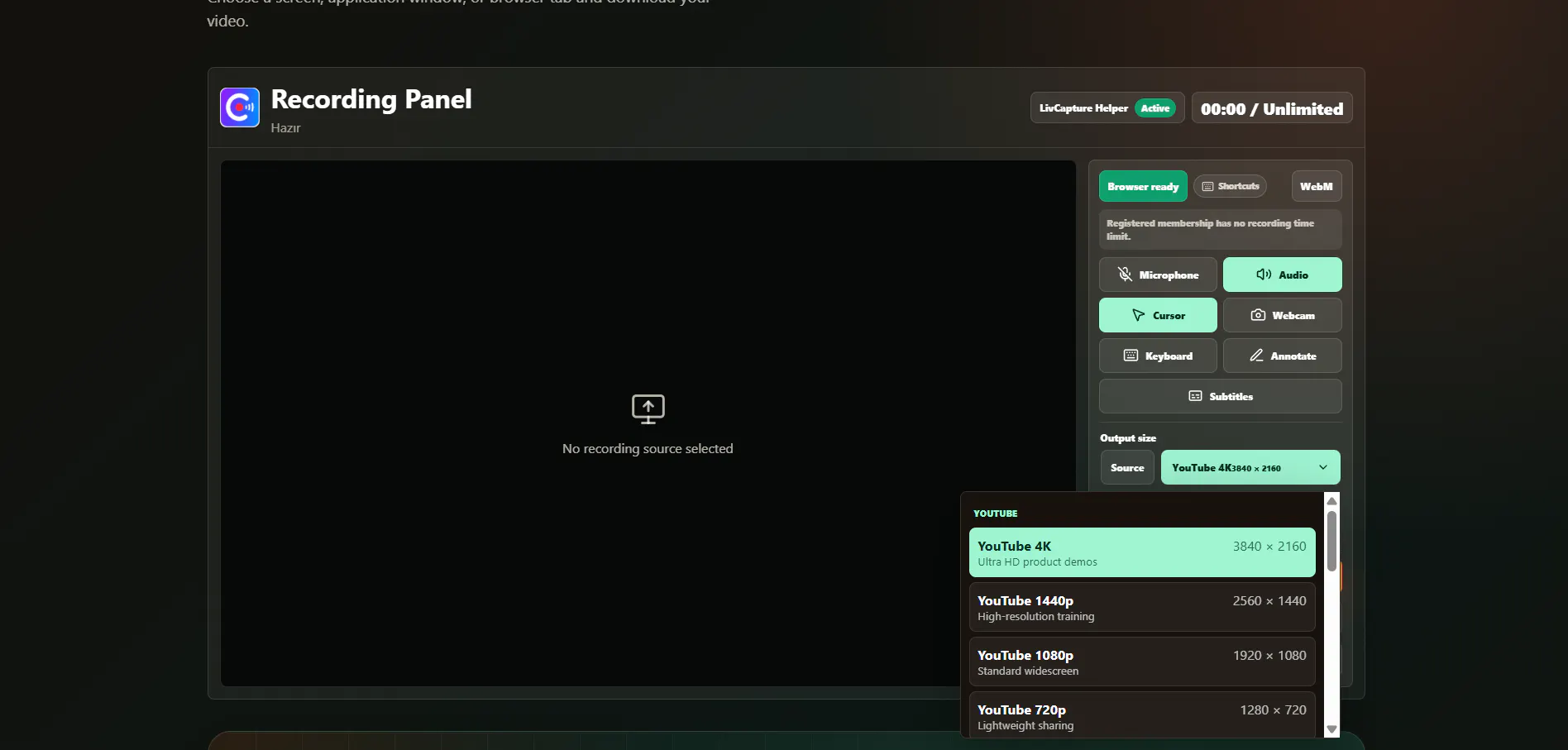
Task: Toggle Cursor highlighting option
Action: (1158, 315)
